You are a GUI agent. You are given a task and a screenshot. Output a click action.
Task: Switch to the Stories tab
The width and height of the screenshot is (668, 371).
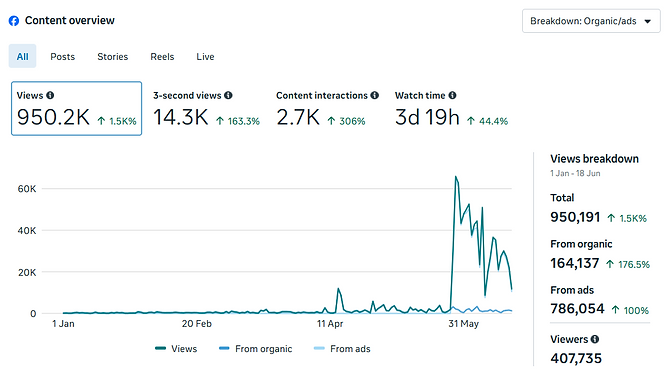[x=112, y=56]
